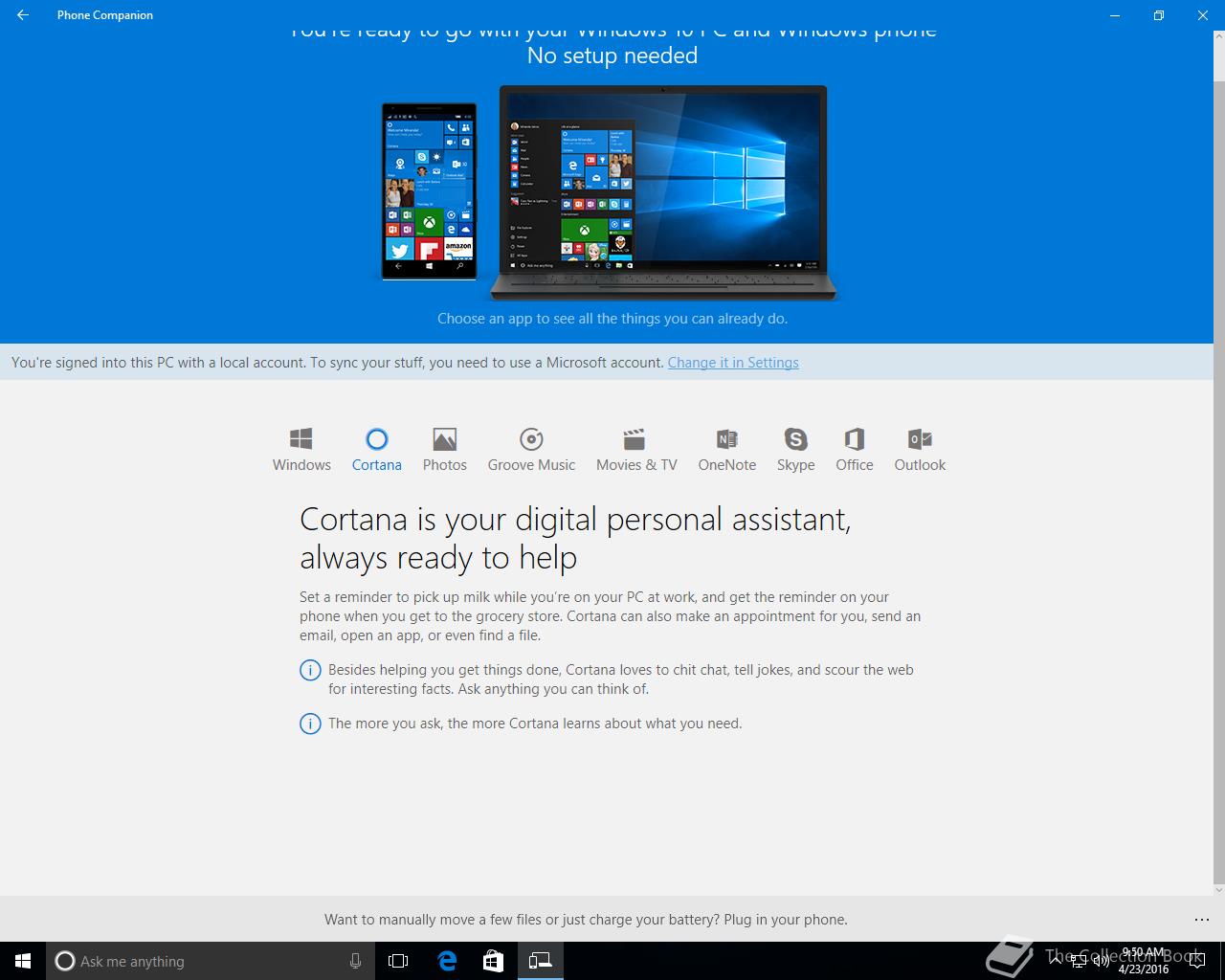The width and height of the screenshot is (1225, 980).
Task: Click the 'No setup needed' heading
Action: point(612,56)
